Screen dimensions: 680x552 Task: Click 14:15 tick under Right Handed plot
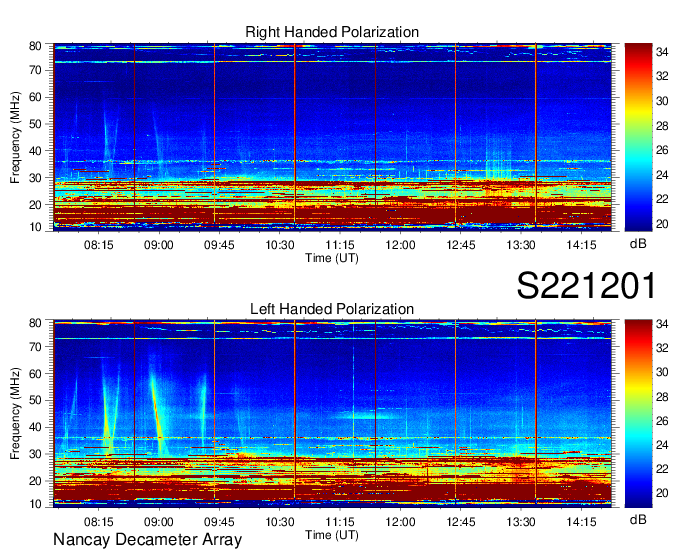582,245
